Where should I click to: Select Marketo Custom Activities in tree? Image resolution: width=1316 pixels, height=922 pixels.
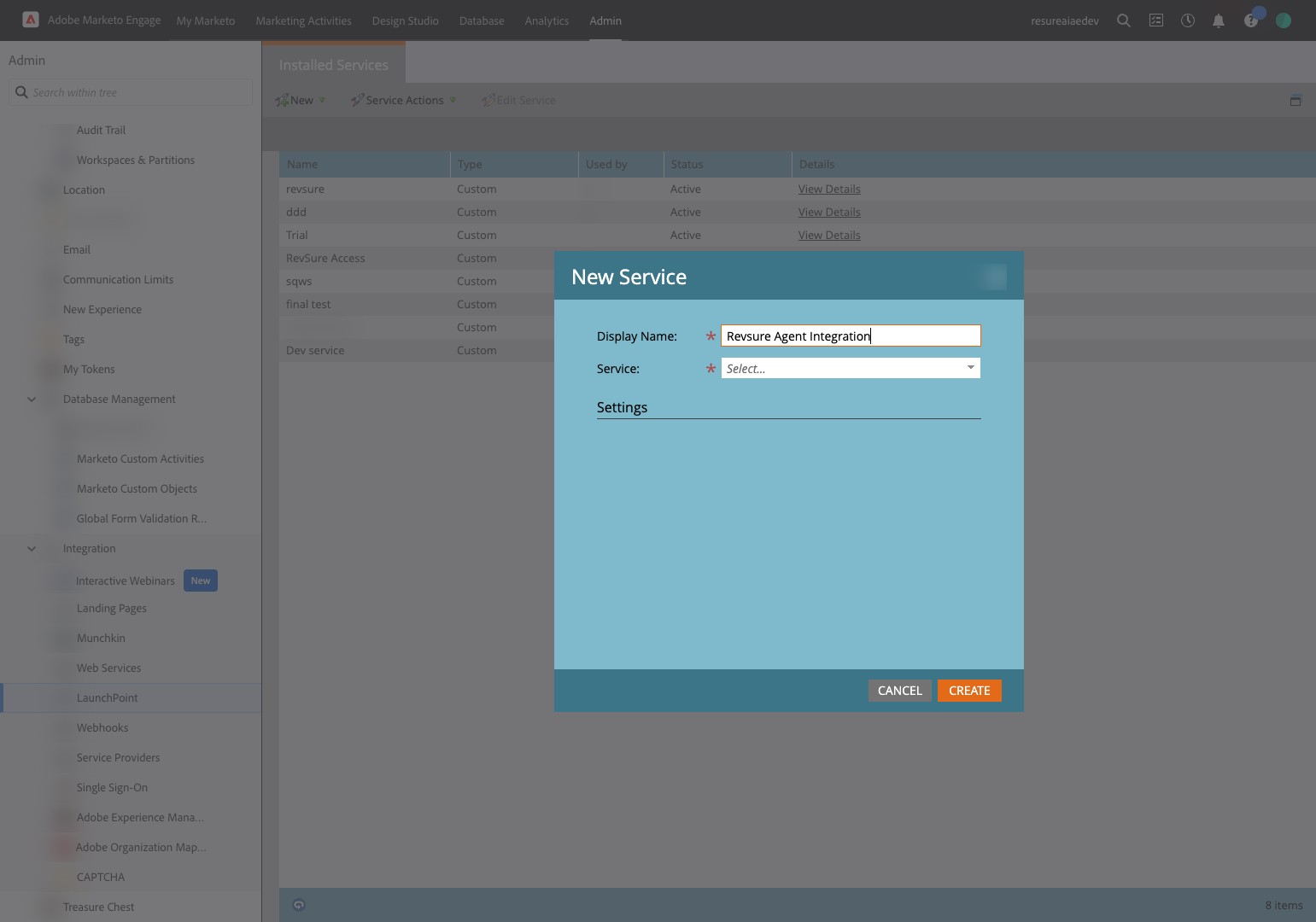[x=140, y=458]
